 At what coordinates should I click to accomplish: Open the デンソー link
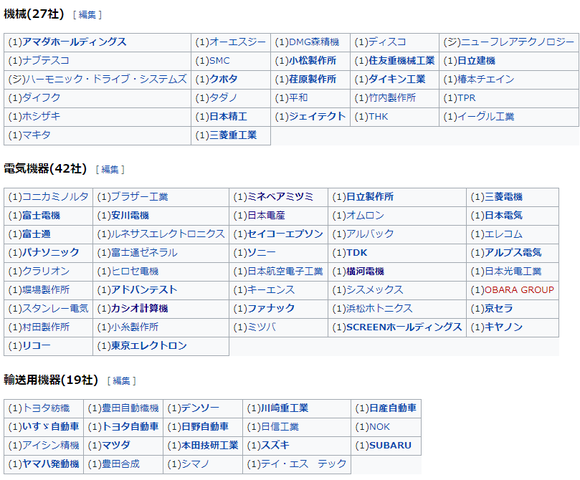click(200, 408)
